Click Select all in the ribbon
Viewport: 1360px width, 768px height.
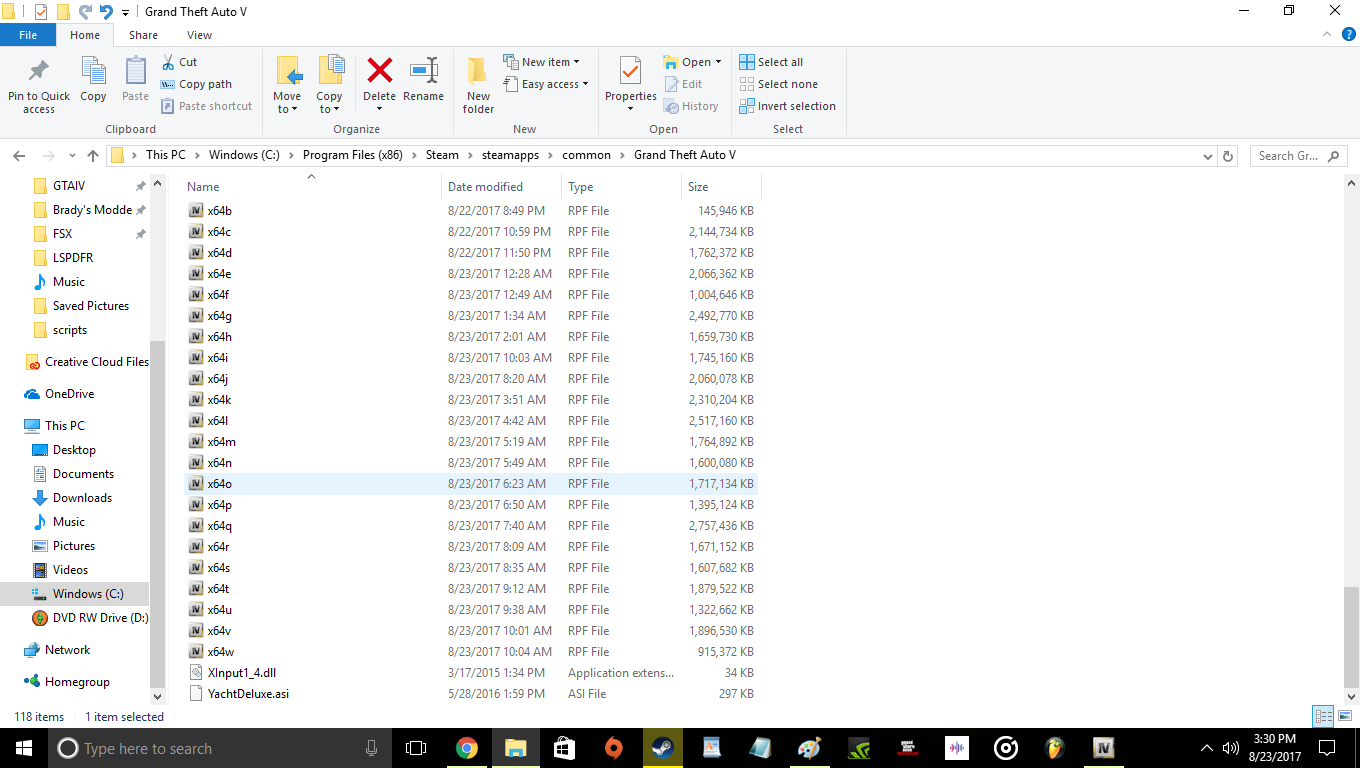(x=771, y=62)
